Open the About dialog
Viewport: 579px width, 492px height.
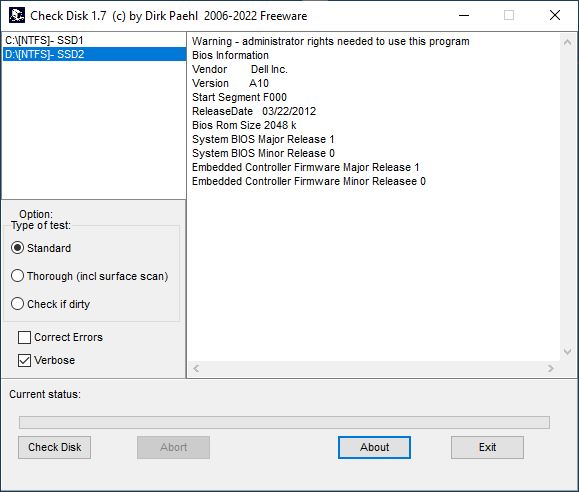coord(374,447)
